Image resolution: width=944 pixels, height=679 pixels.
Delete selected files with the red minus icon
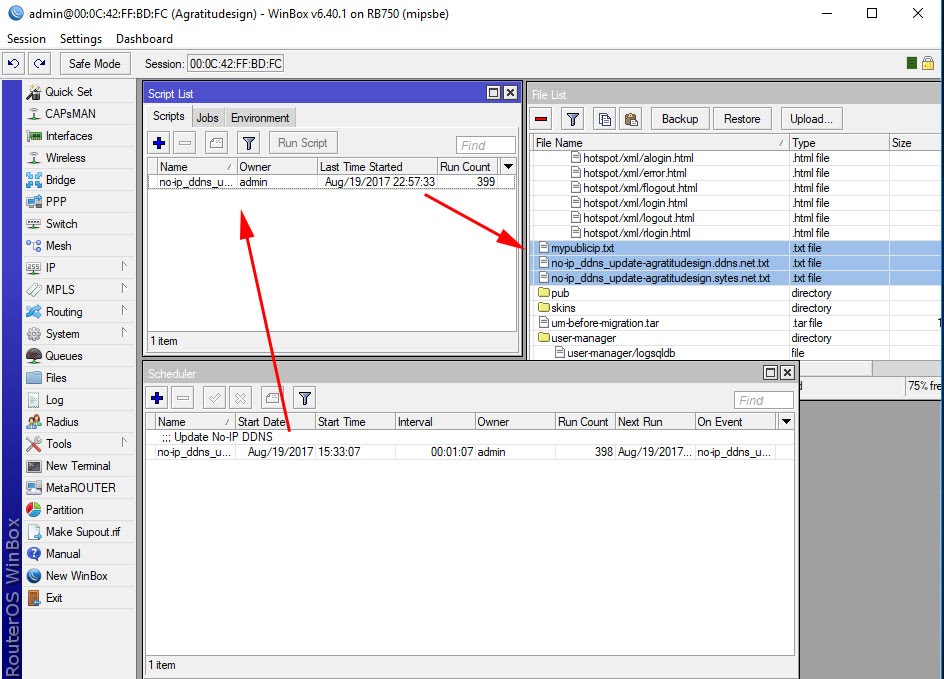coord(541,118)
